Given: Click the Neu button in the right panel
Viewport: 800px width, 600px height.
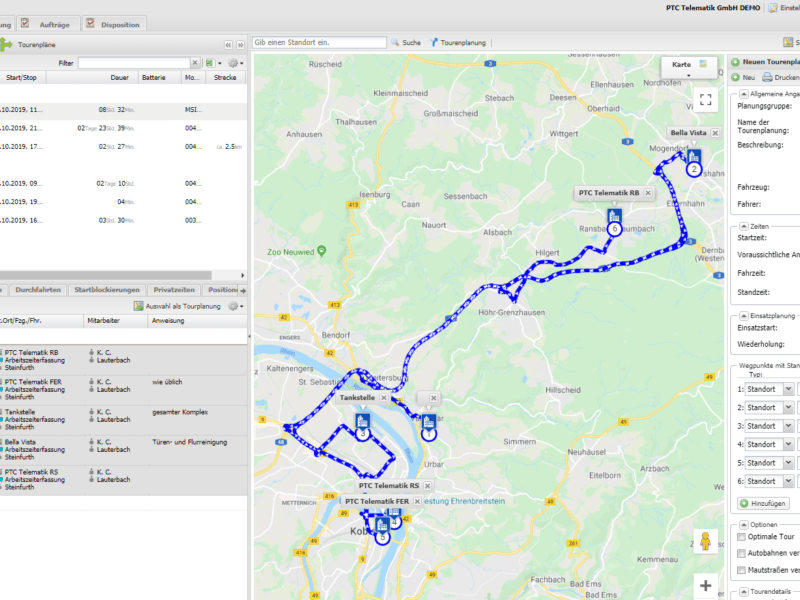Looking at the screenshot, I should pyautogui.click(x=746, y=77).
